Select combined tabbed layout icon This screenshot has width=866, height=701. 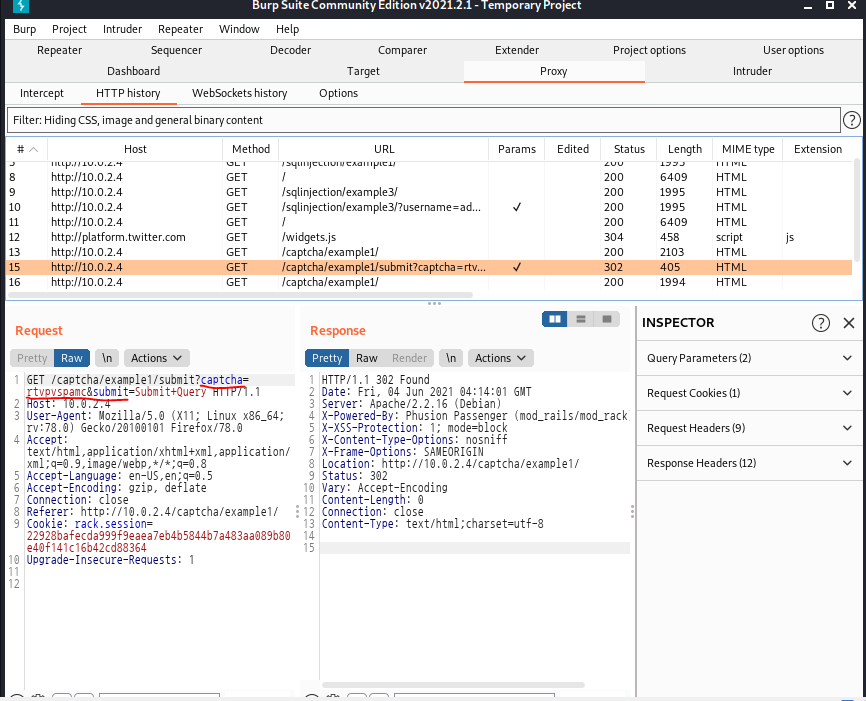pos(606,319)
